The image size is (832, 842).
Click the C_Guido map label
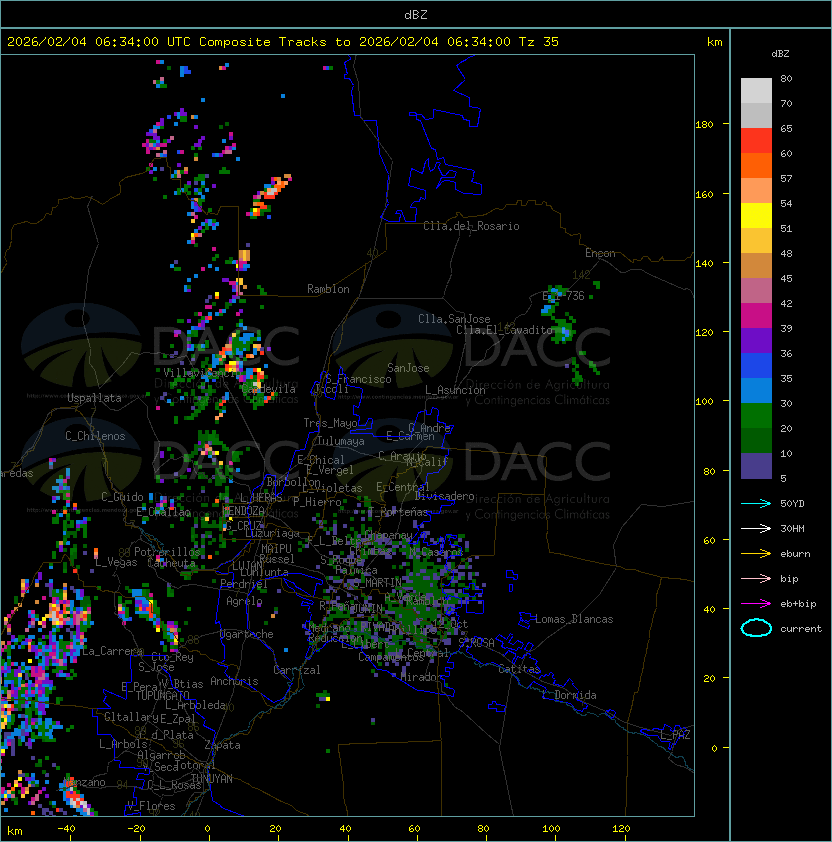coord(122,497)
